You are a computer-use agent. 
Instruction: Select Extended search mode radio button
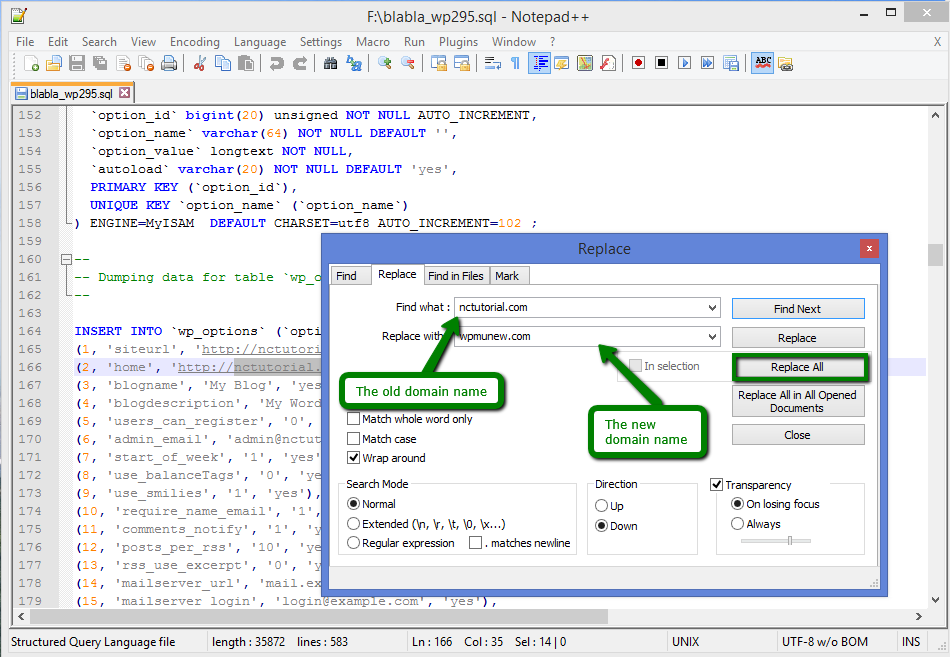pos(353,524)
